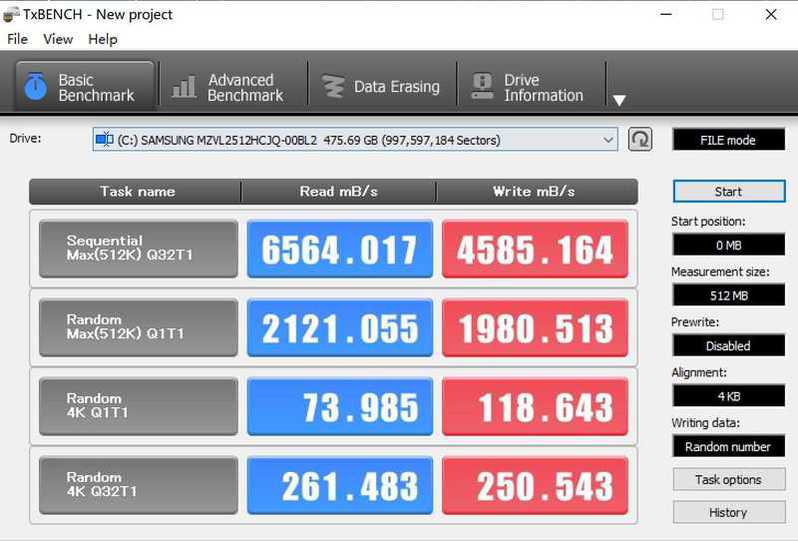Click the TxBENCH app icon in title bar

11,15
